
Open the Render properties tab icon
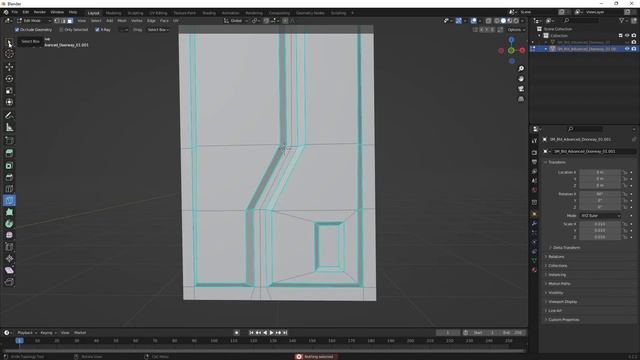tap(534, 152)
